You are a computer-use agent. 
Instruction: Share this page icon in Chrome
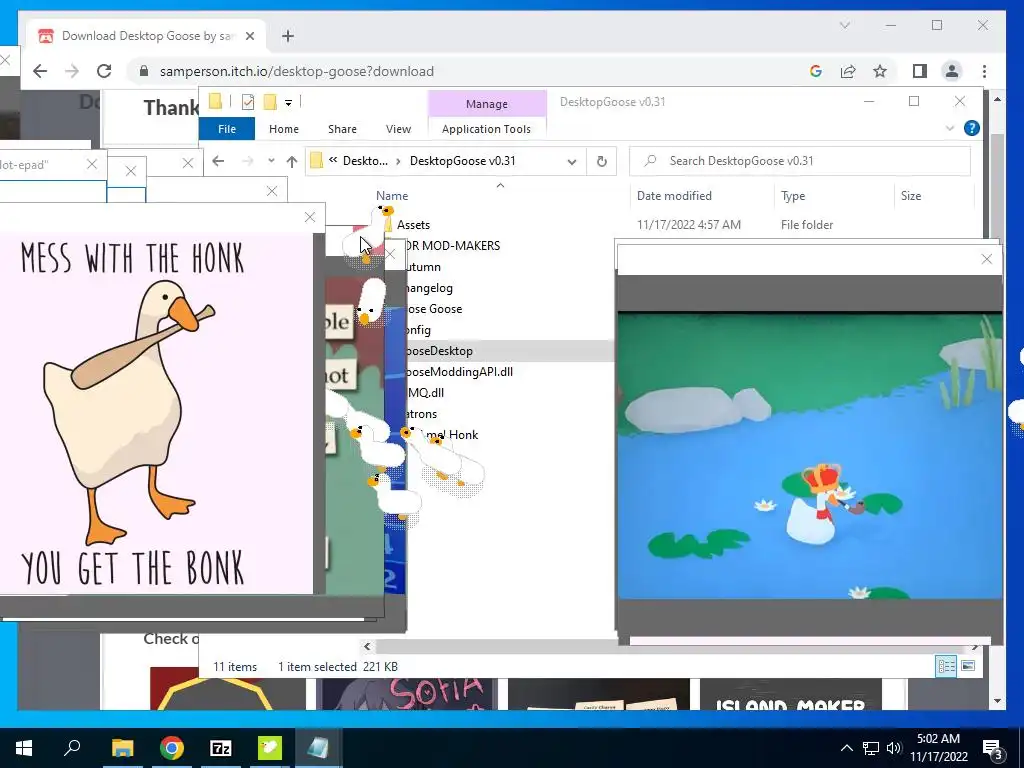coord(848,71)
